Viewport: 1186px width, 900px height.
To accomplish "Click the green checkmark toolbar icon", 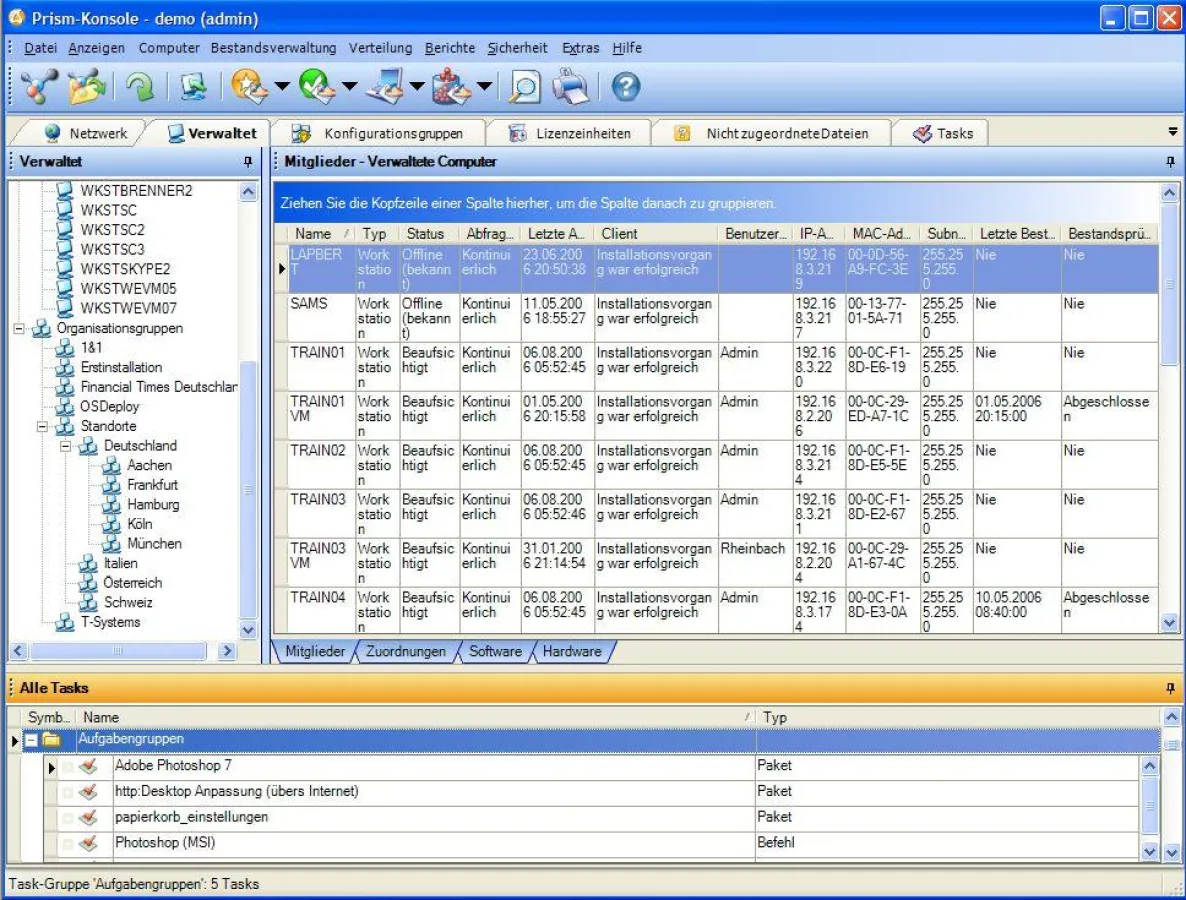I will click(x=317, y=88).
